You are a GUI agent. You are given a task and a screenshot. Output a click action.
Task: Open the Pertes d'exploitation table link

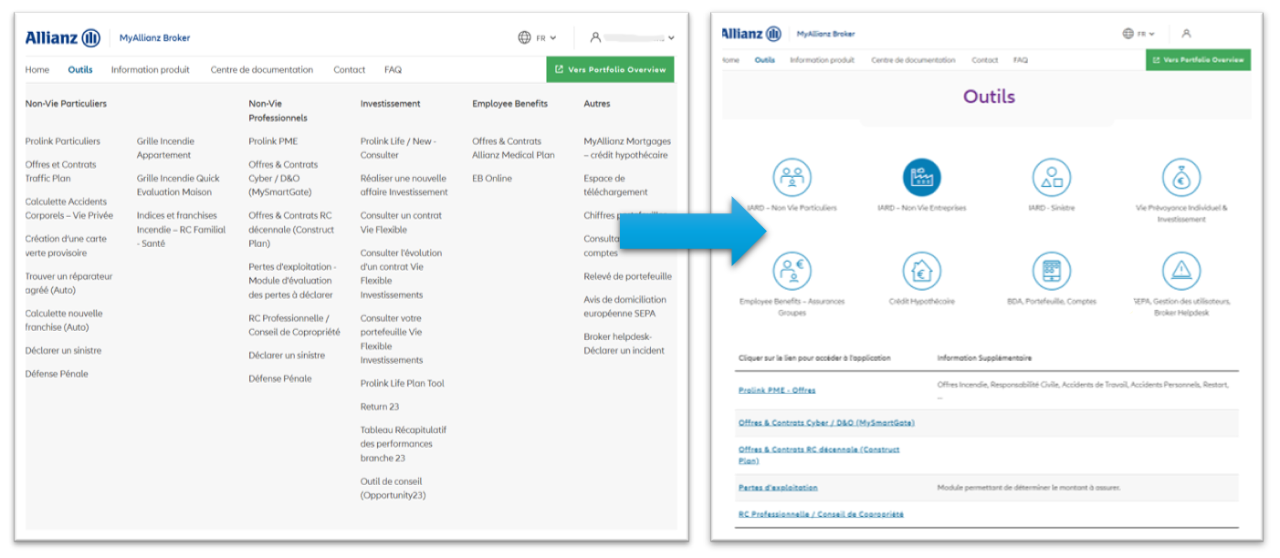(x=778, y=488)
